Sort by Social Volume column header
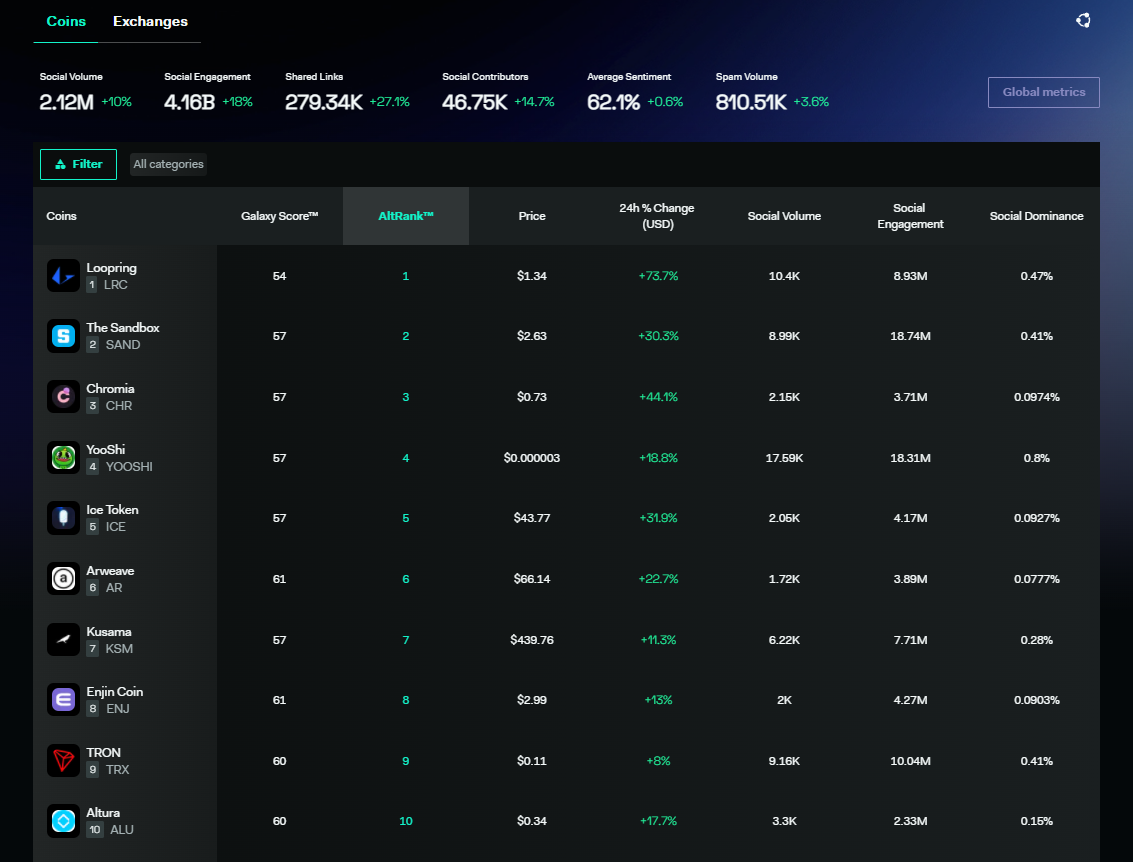 coord(784,216)
